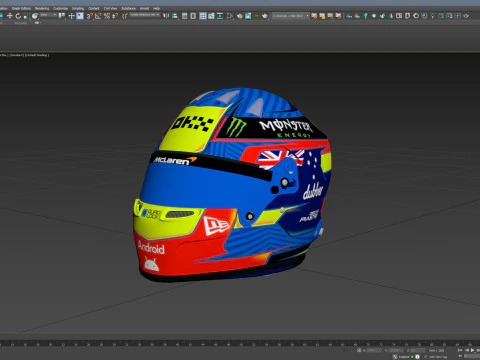Toggle the 3D Snaps button
The image size is (480, 360).
pyautogui.click(x=90, y=16)
